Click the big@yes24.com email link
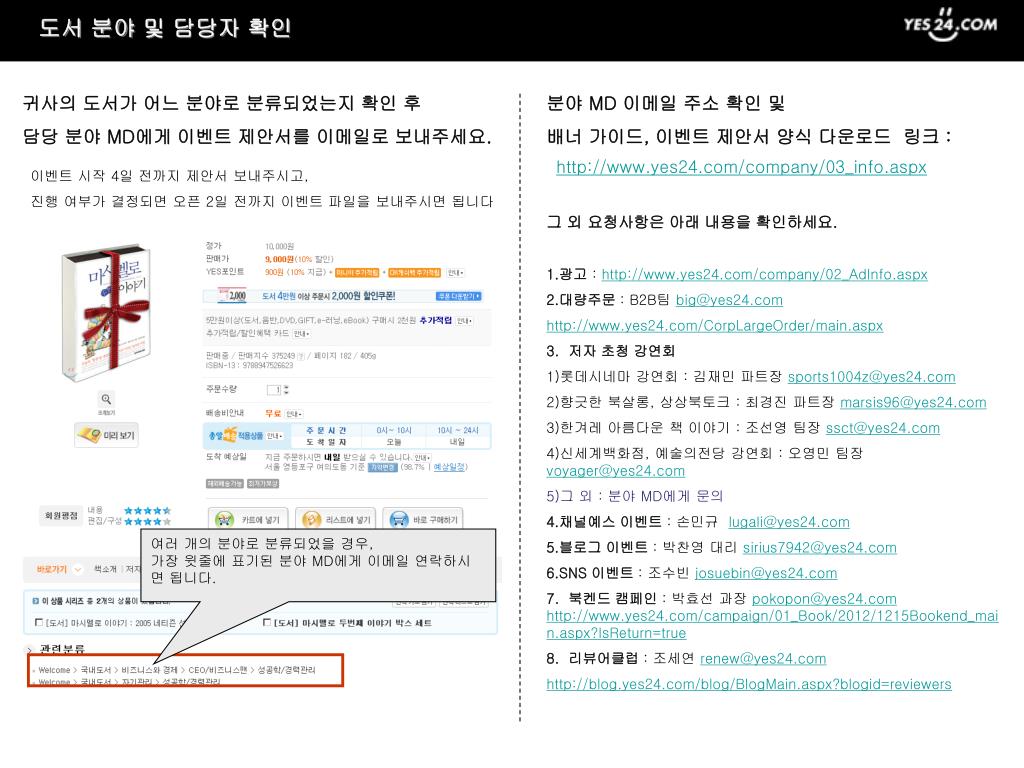This screenshot has width=1024, height=768. point(729,300)
